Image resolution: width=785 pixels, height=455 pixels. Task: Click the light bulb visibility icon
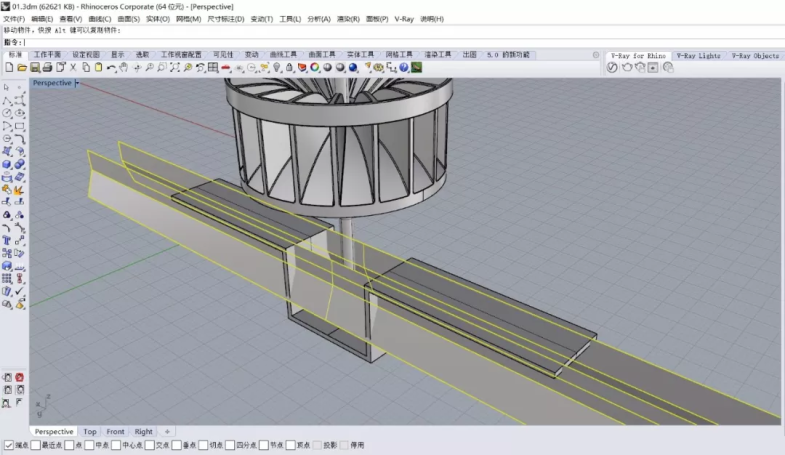[277, 68]
